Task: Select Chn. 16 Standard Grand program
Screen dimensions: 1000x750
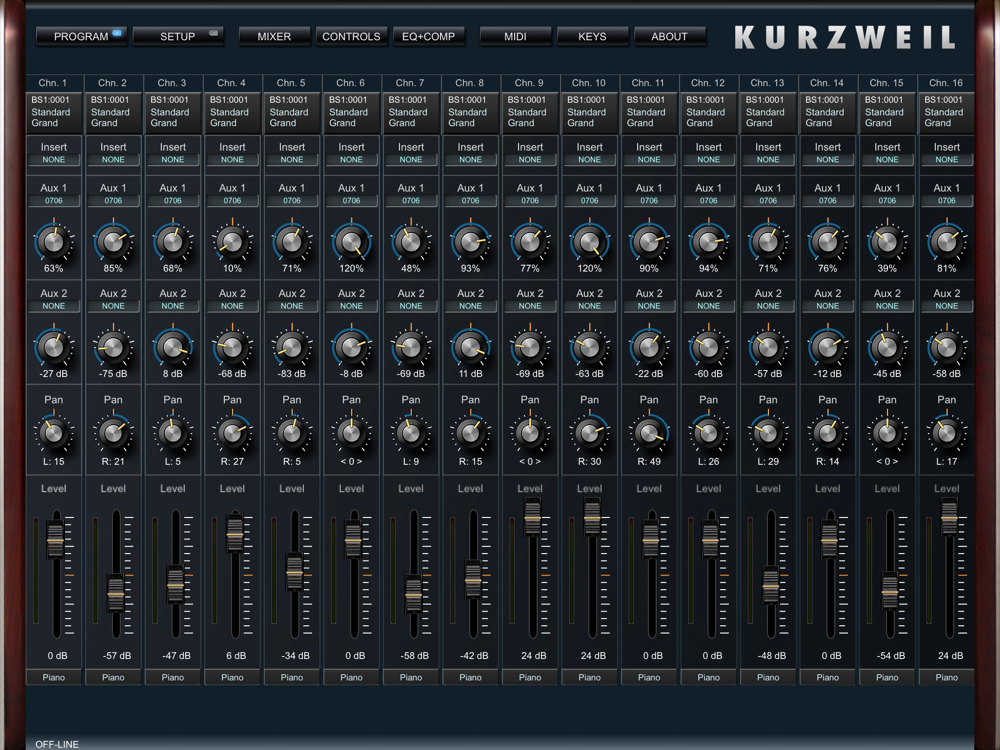Action: point(946,112)
